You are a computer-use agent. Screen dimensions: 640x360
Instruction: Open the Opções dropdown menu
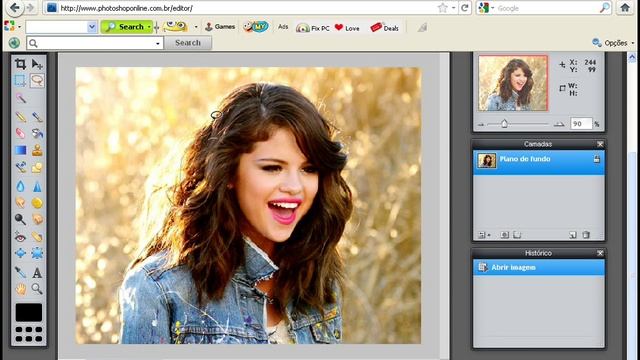click(613, 42)
